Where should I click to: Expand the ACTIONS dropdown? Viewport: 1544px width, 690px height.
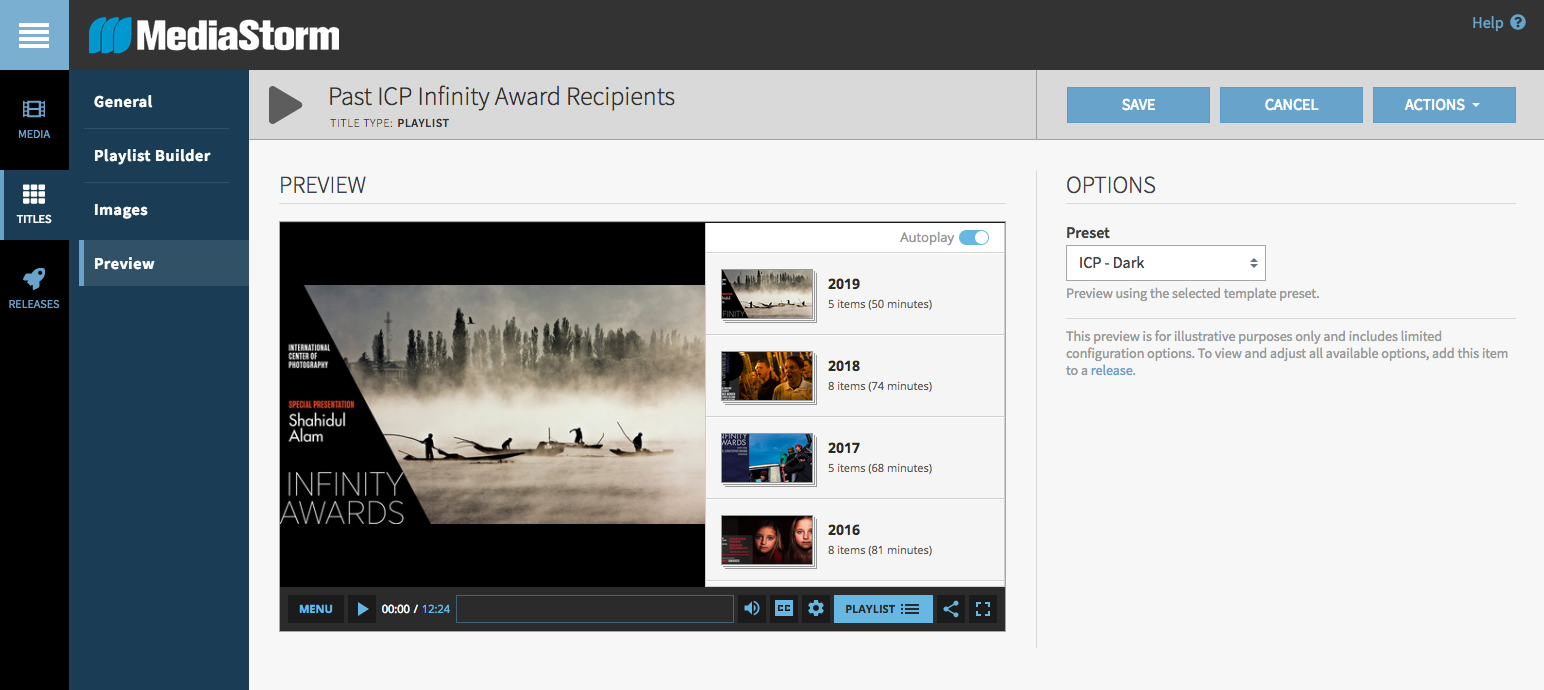1444,105
